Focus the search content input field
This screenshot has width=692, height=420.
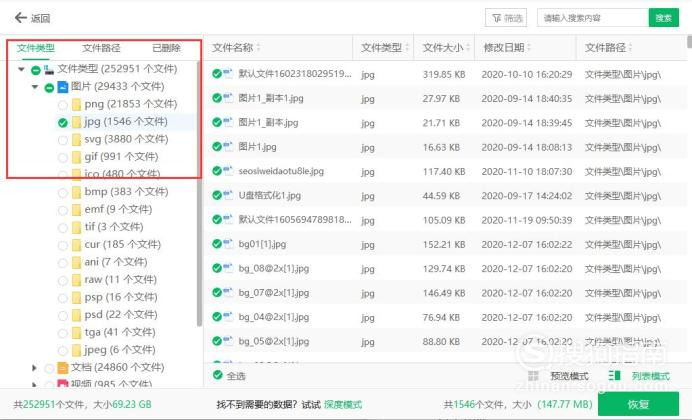[591, 18]
